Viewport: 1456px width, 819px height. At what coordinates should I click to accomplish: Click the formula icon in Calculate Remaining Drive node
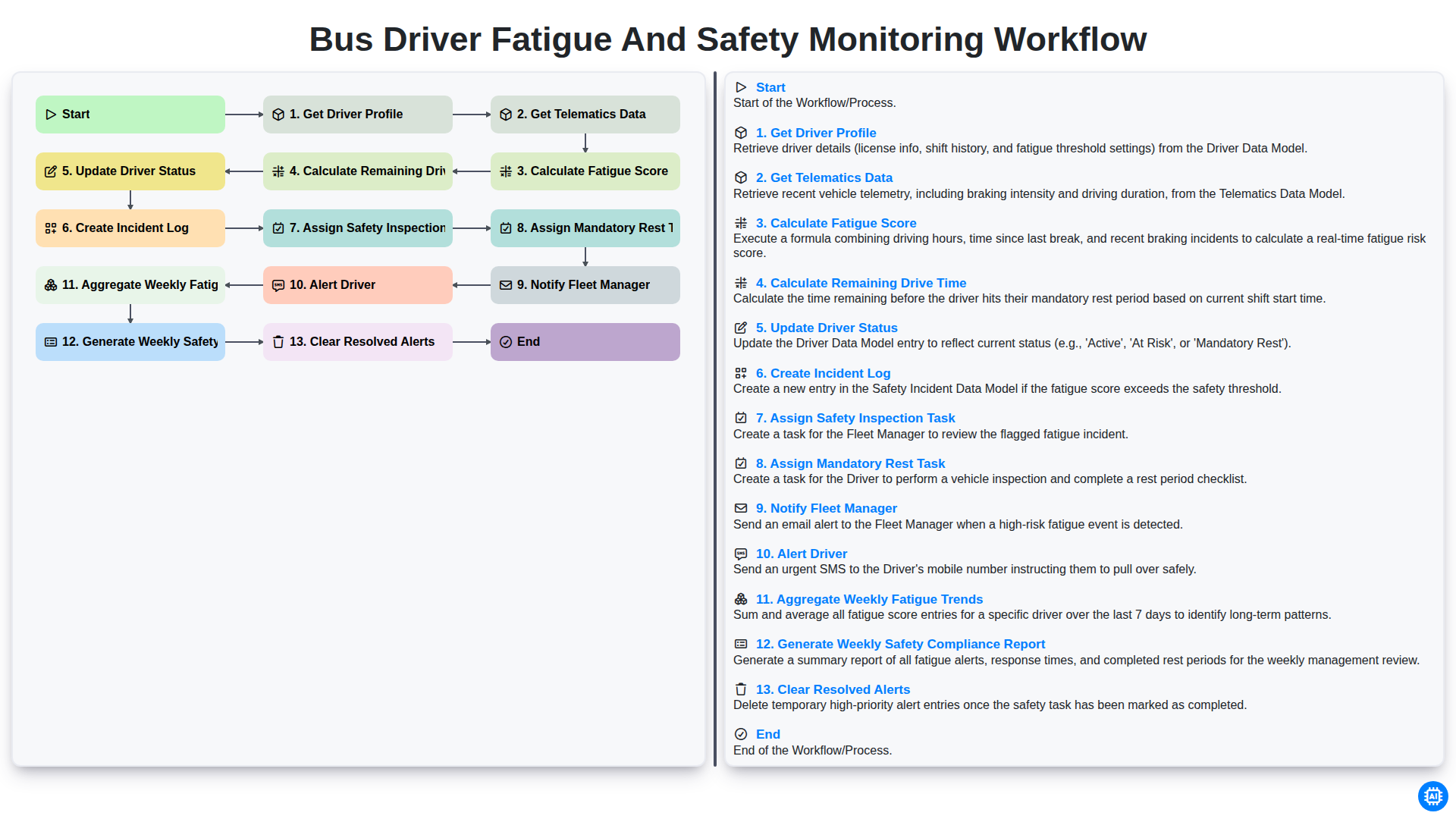[x=278, y=171]
